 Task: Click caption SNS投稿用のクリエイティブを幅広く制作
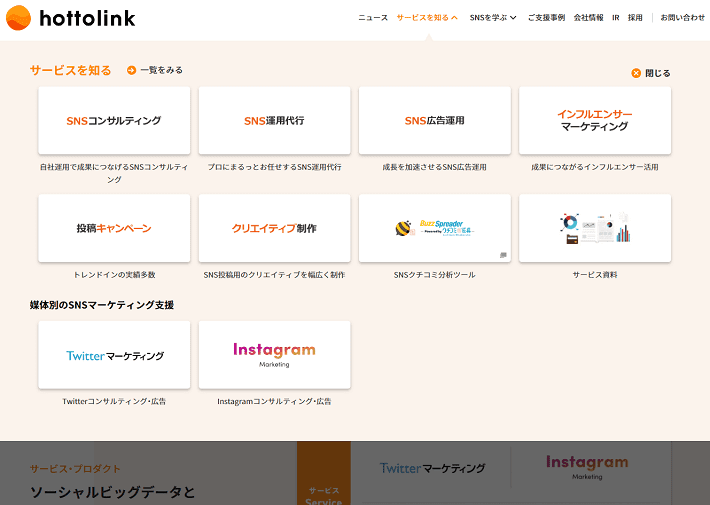click(274, 275)
